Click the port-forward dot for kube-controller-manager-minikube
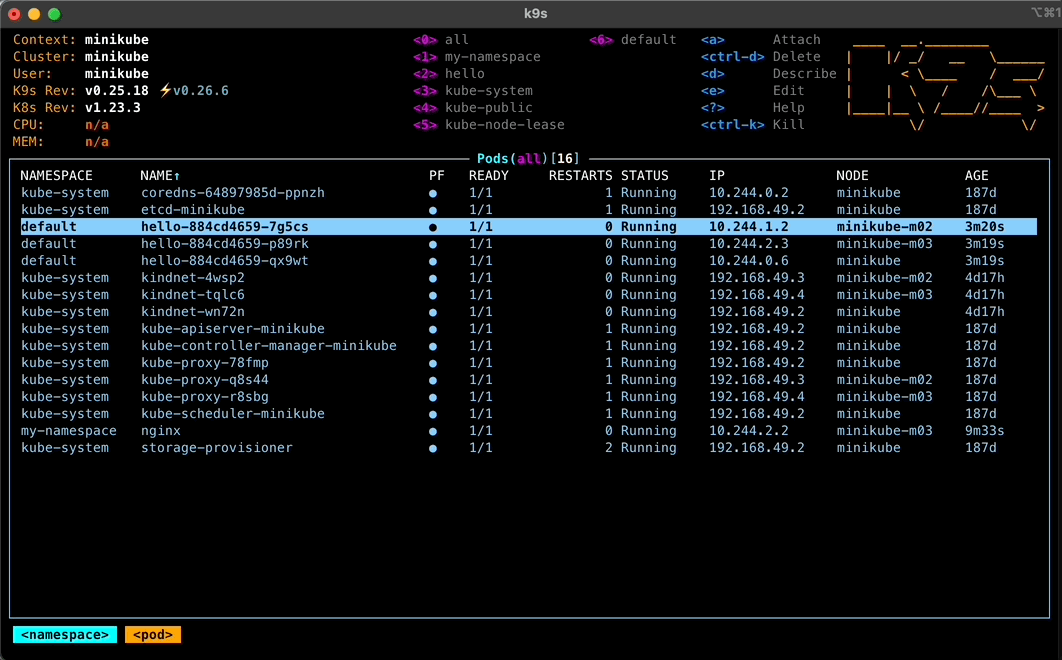 433,346
